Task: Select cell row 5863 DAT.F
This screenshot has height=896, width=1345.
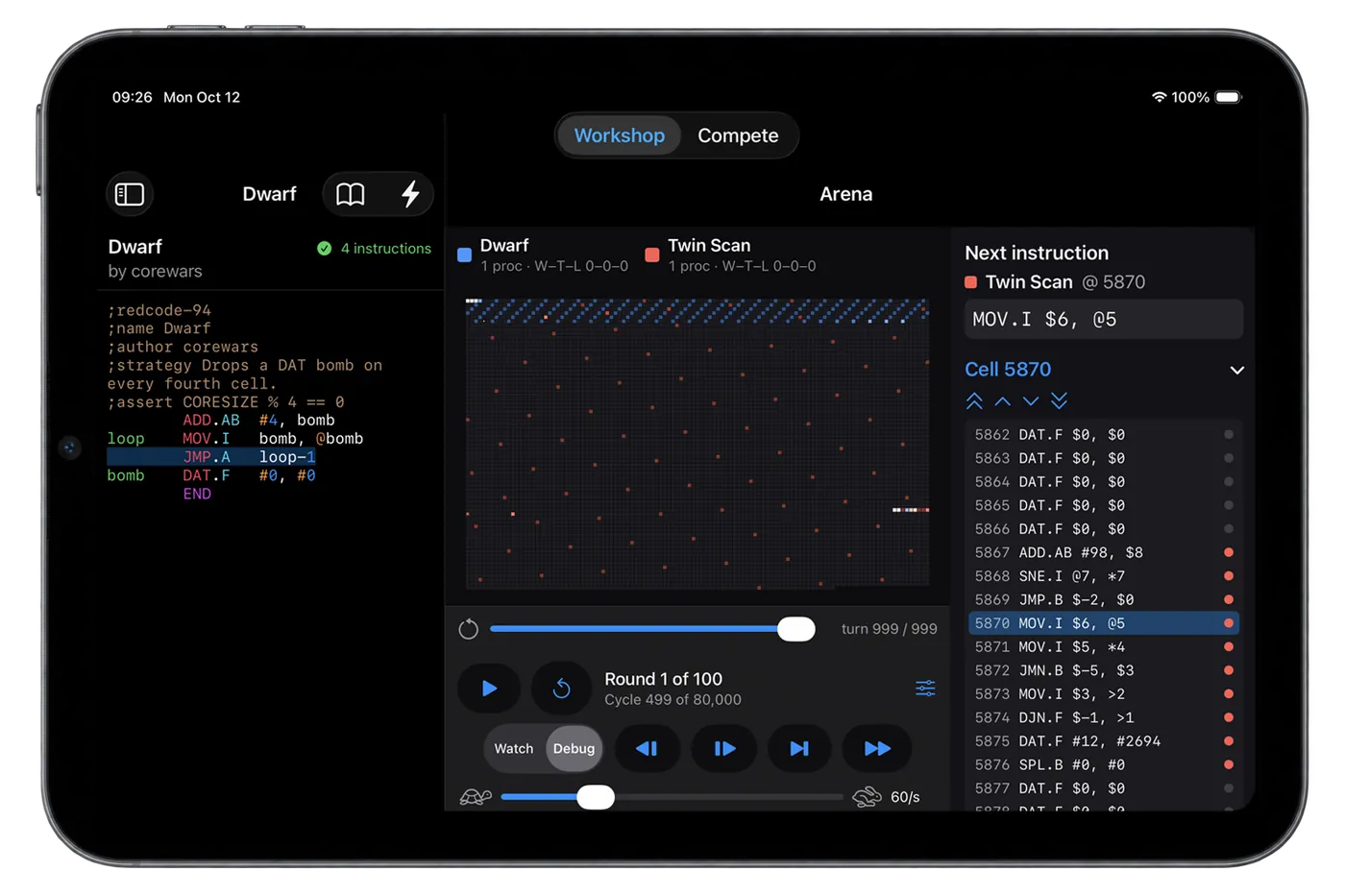Action: pos(1104,459)
